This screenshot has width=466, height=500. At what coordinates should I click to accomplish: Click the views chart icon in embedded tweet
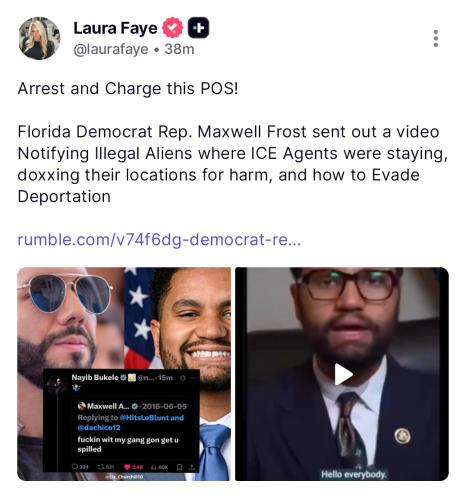pyautogui.click(x=154, y=467)
